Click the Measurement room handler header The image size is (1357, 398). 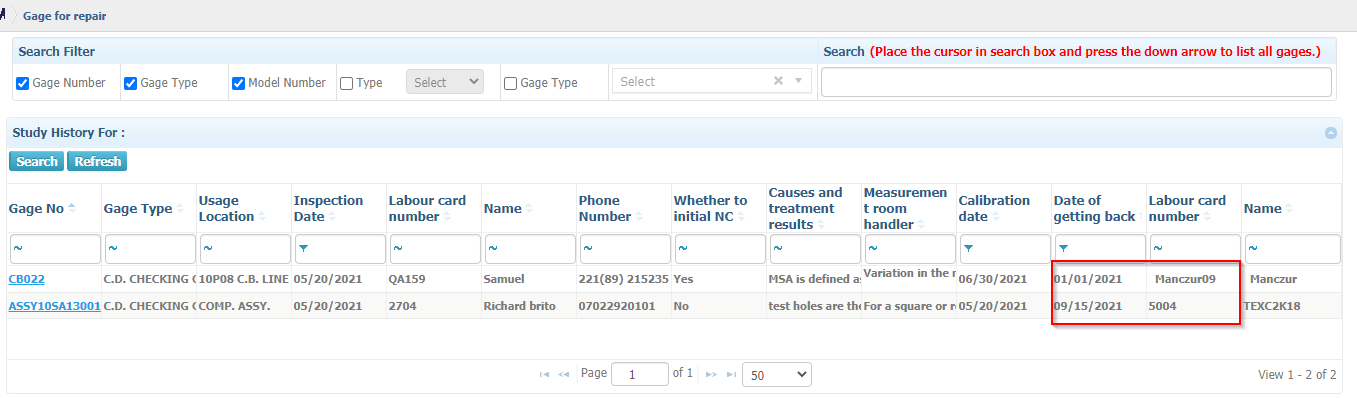(x=909, y=208)
